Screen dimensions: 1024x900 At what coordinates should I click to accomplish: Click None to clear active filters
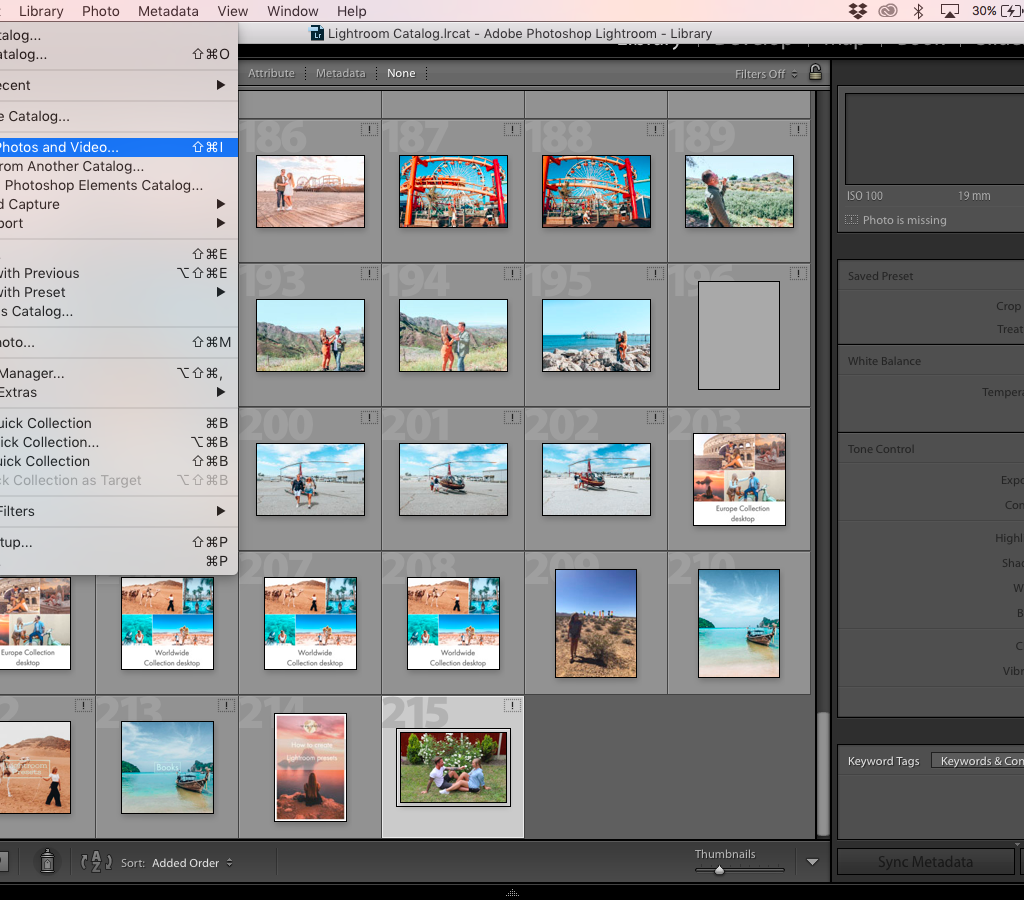(401, 72)
